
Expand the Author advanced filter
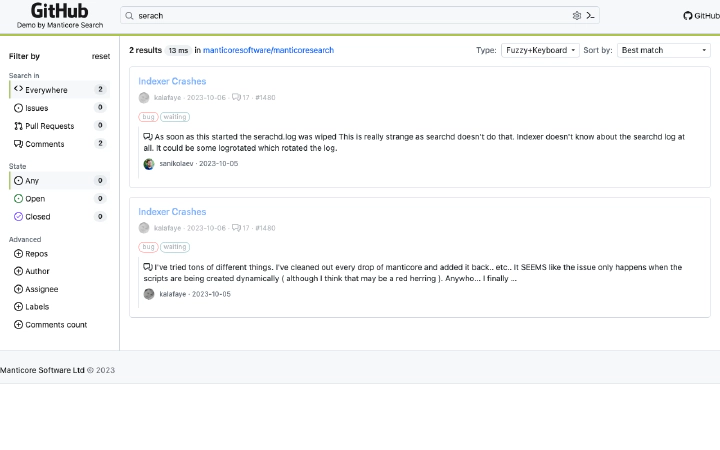pos(32,271)
